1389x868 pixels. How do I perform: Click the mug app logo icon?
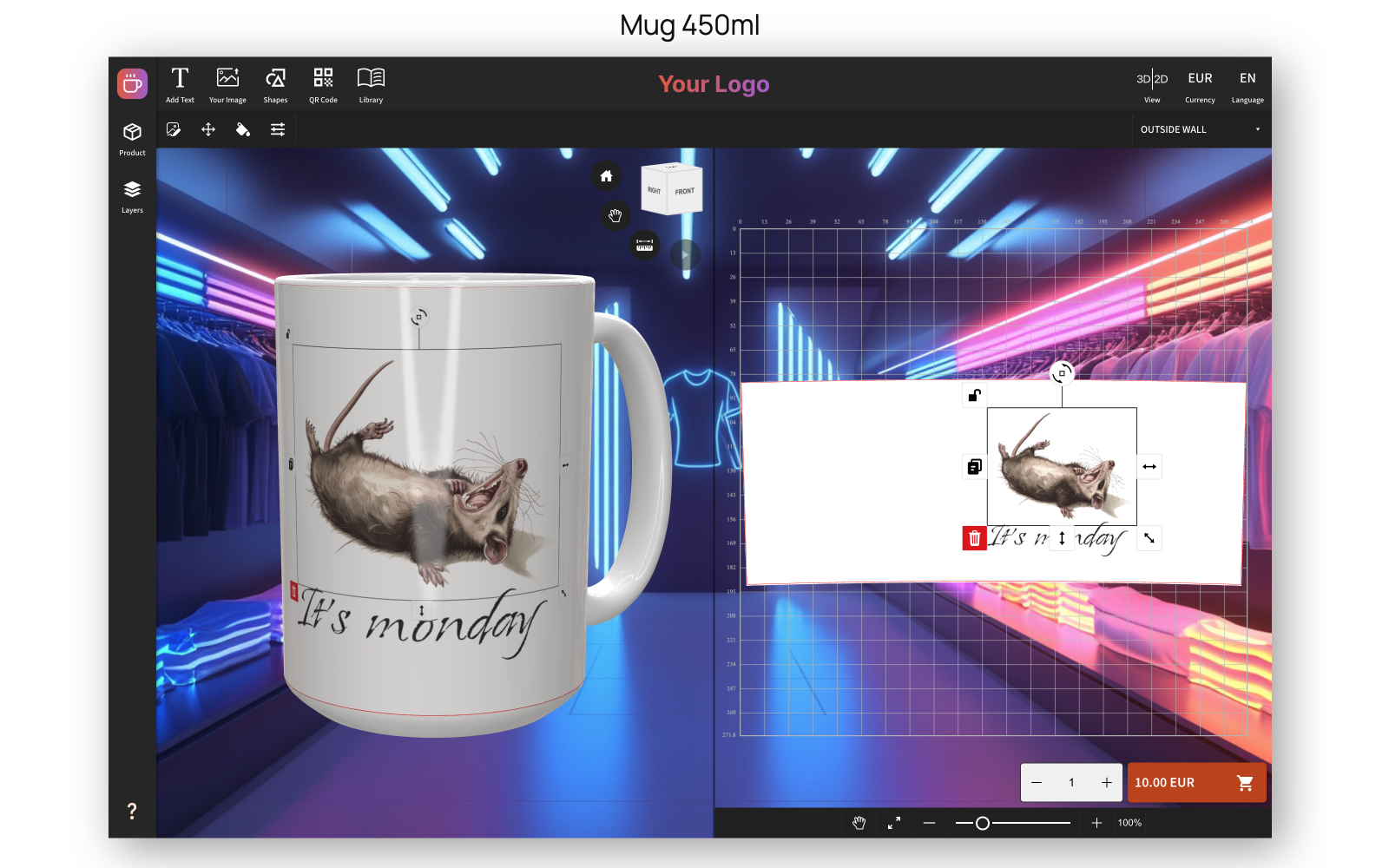click(132, 84)
